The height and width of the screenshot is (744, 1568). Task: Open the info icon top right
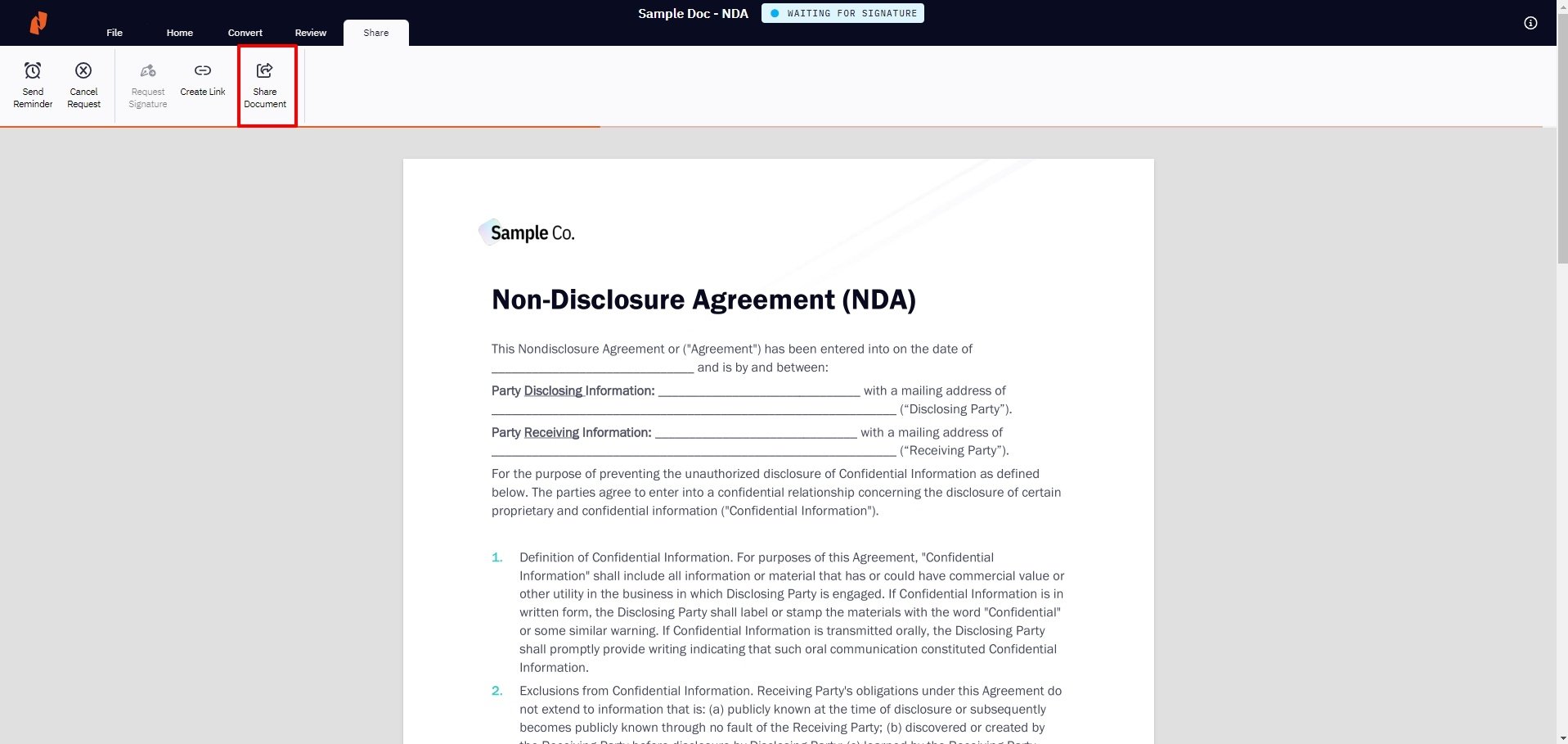click(x=1530, y=23)
